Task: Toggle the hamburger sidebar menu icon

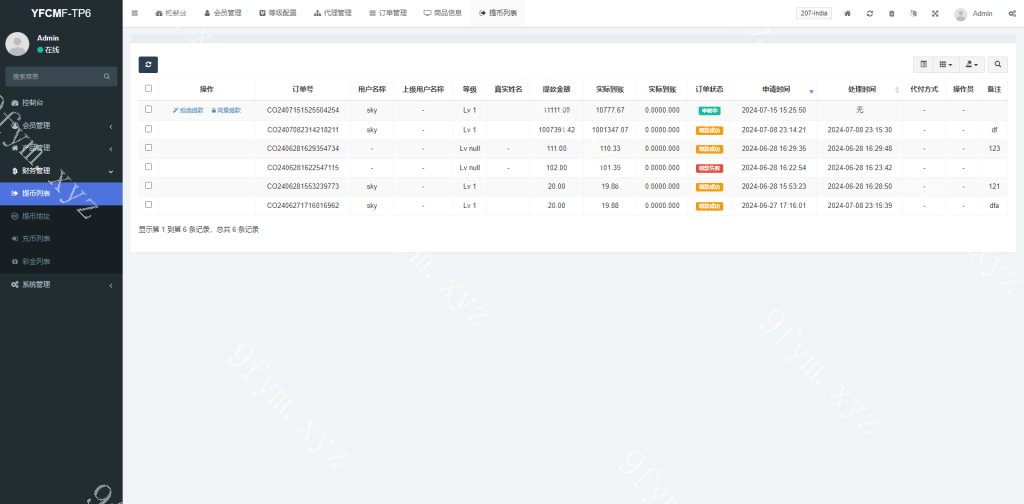Action: coord(135,13)
